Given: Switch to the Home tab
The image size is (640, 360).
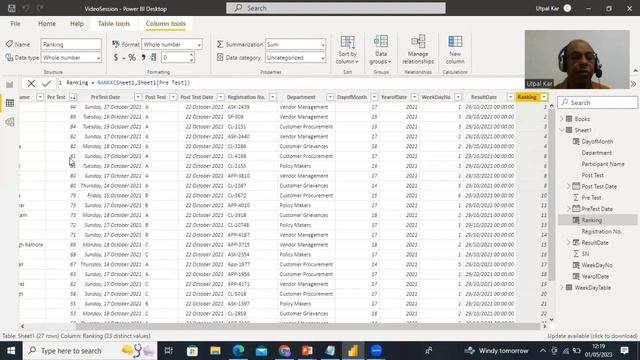Looking at the screenshot, I should tap(47, 24).
